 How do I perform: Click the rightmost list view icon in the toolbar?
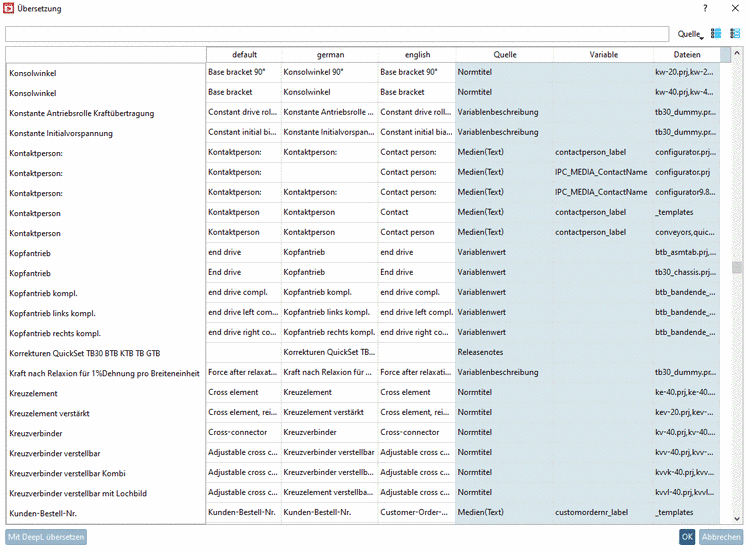click(x=735, y=33)
